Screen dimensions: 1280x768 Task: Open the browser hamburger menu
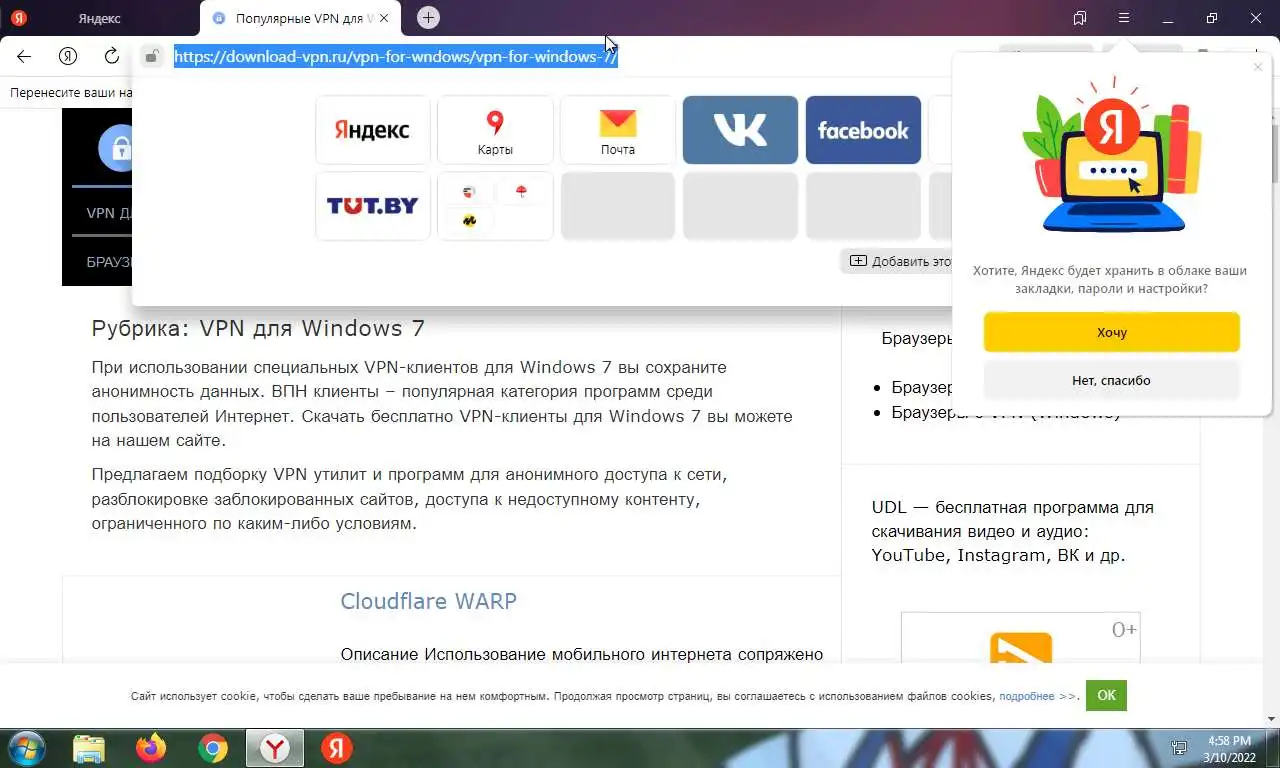[1124, 18]
